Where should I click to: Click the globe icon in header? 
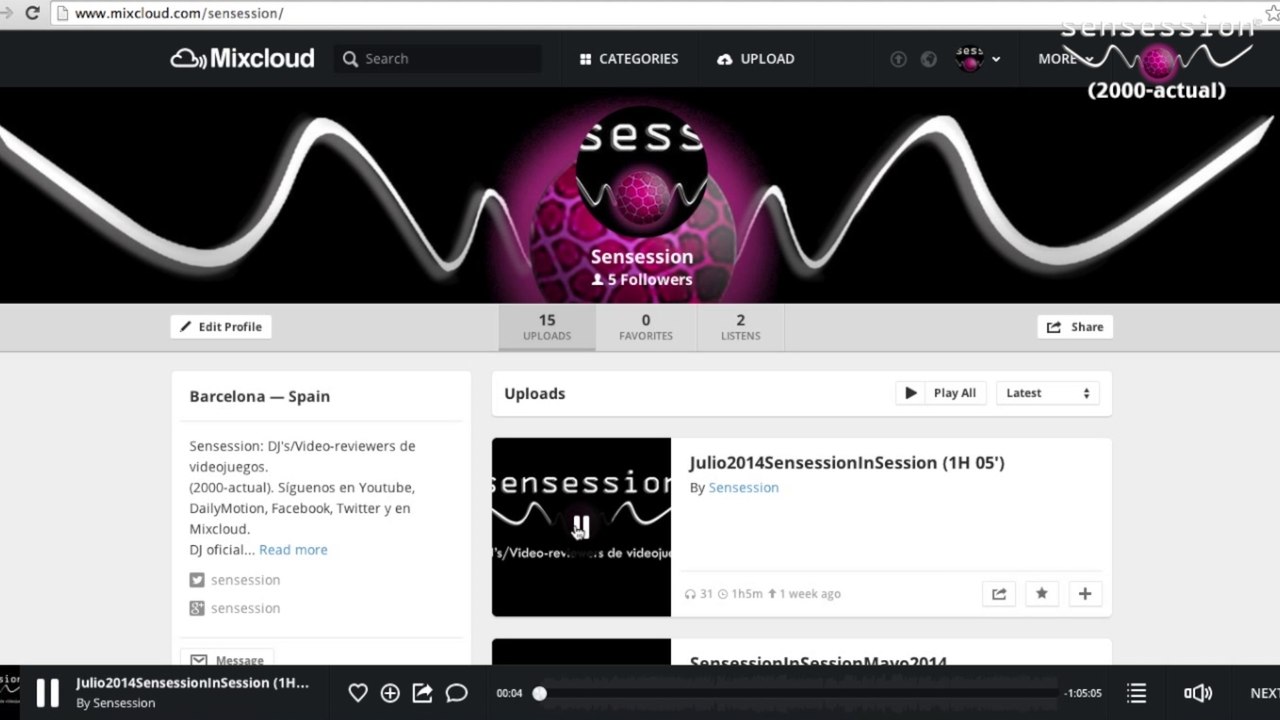click(x=929, y=59)
